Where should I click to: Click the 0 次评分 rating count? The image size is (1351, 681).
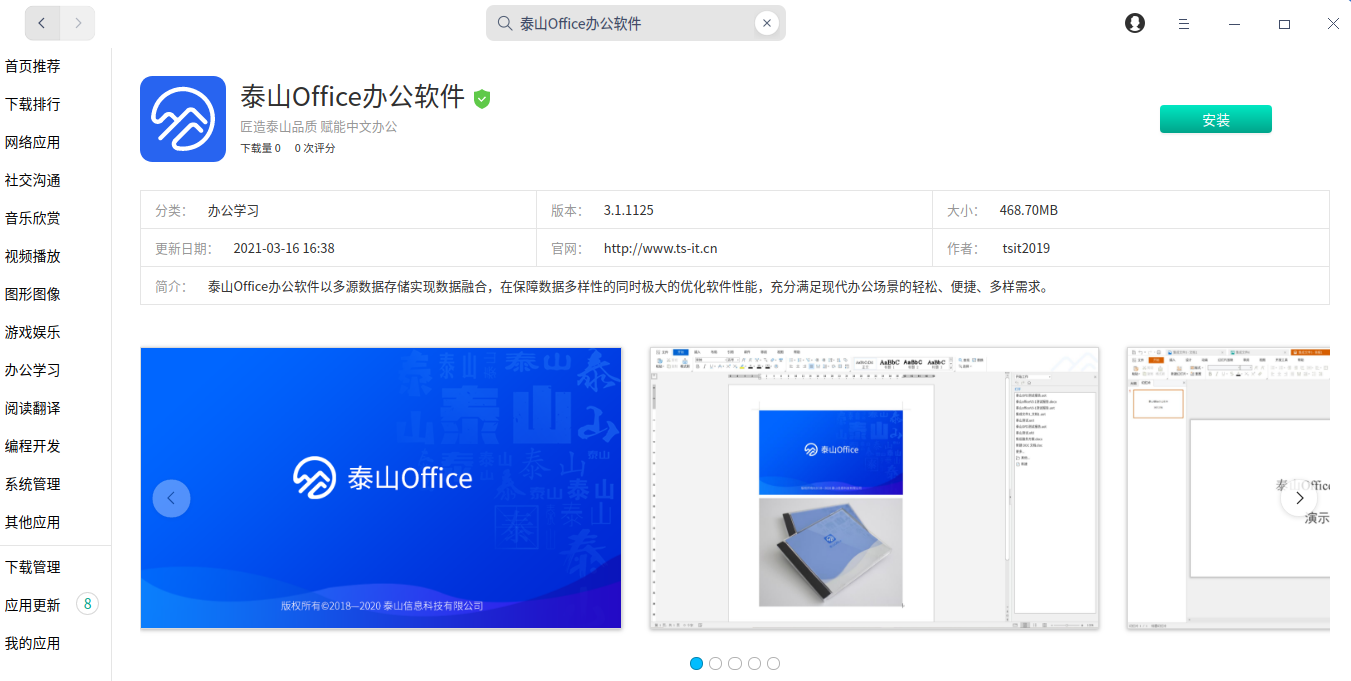click(315, 148)
